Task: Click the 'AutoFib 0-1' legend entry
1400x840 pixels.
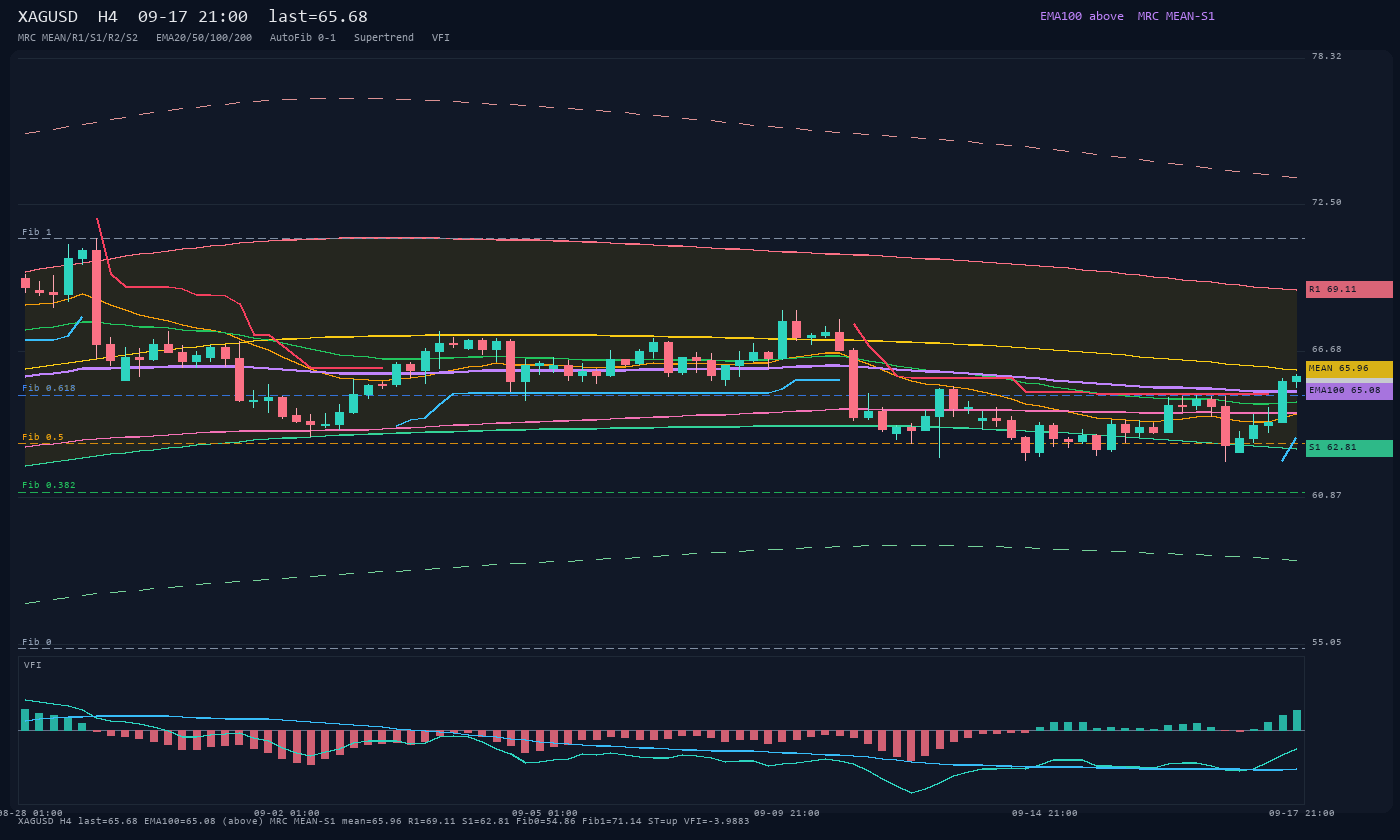Action: (x=303, y=38)
